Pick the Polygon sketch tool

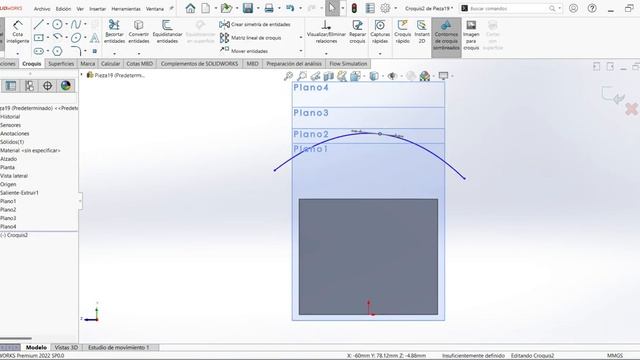tap(57, 51)
